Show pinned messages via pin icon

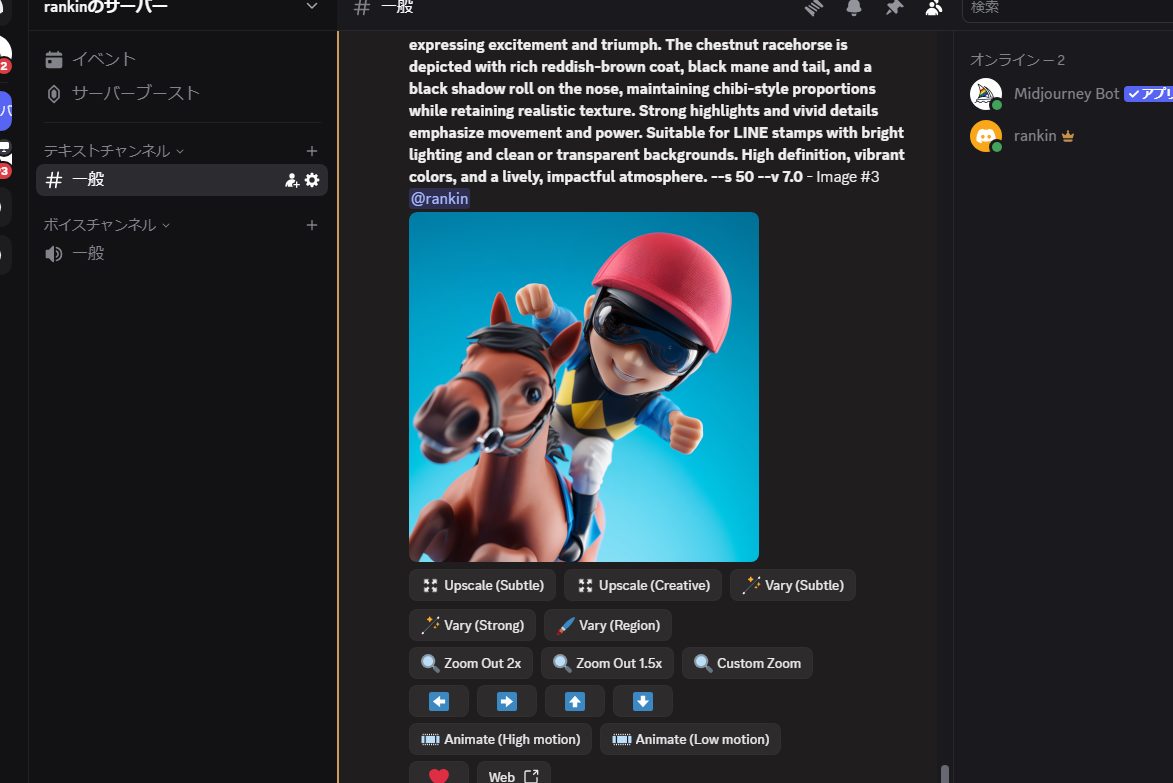tap(893, 8)
